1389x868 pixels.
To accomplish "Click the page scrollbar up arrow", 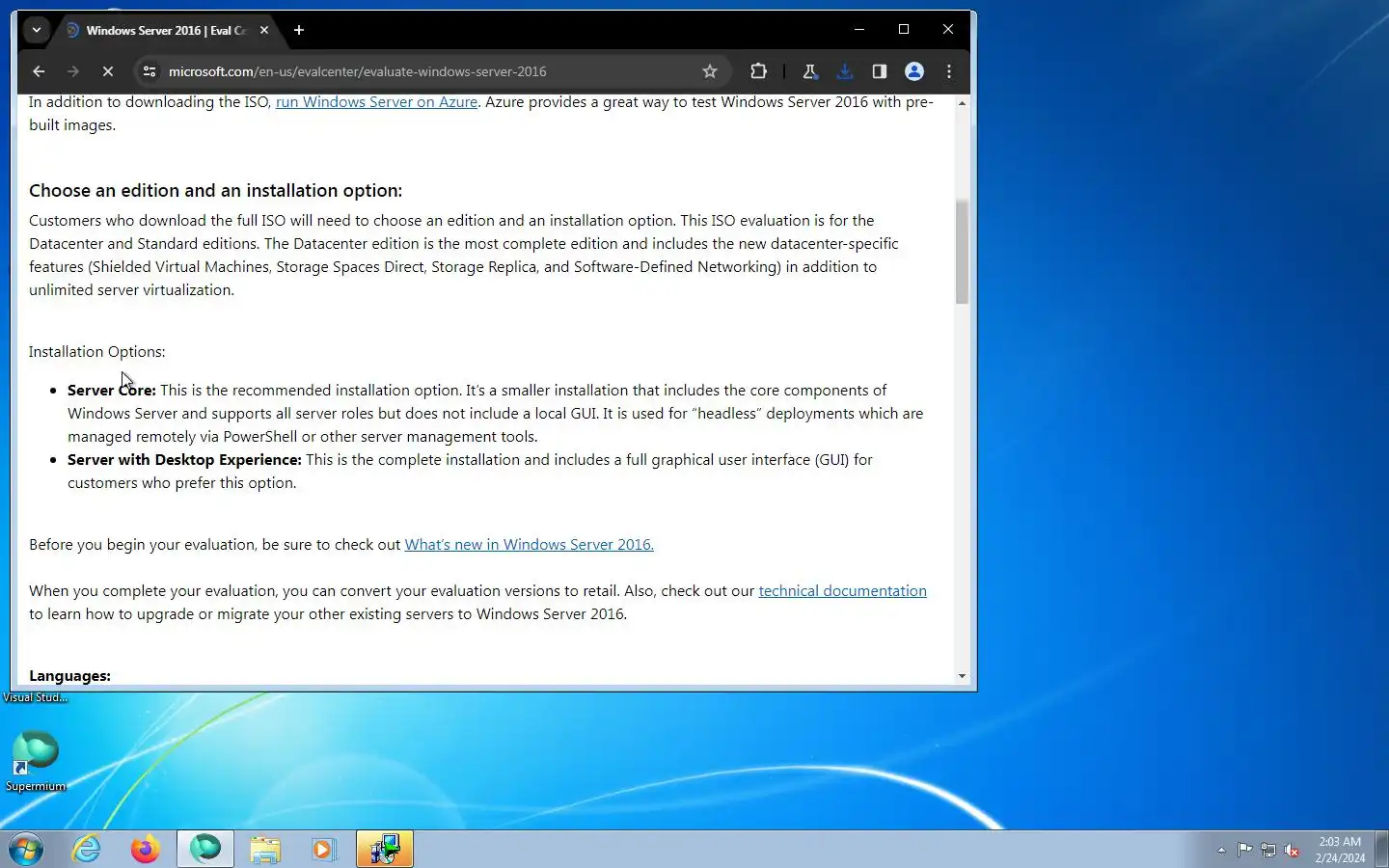I will pyautogui.click(x=962, y=103).
